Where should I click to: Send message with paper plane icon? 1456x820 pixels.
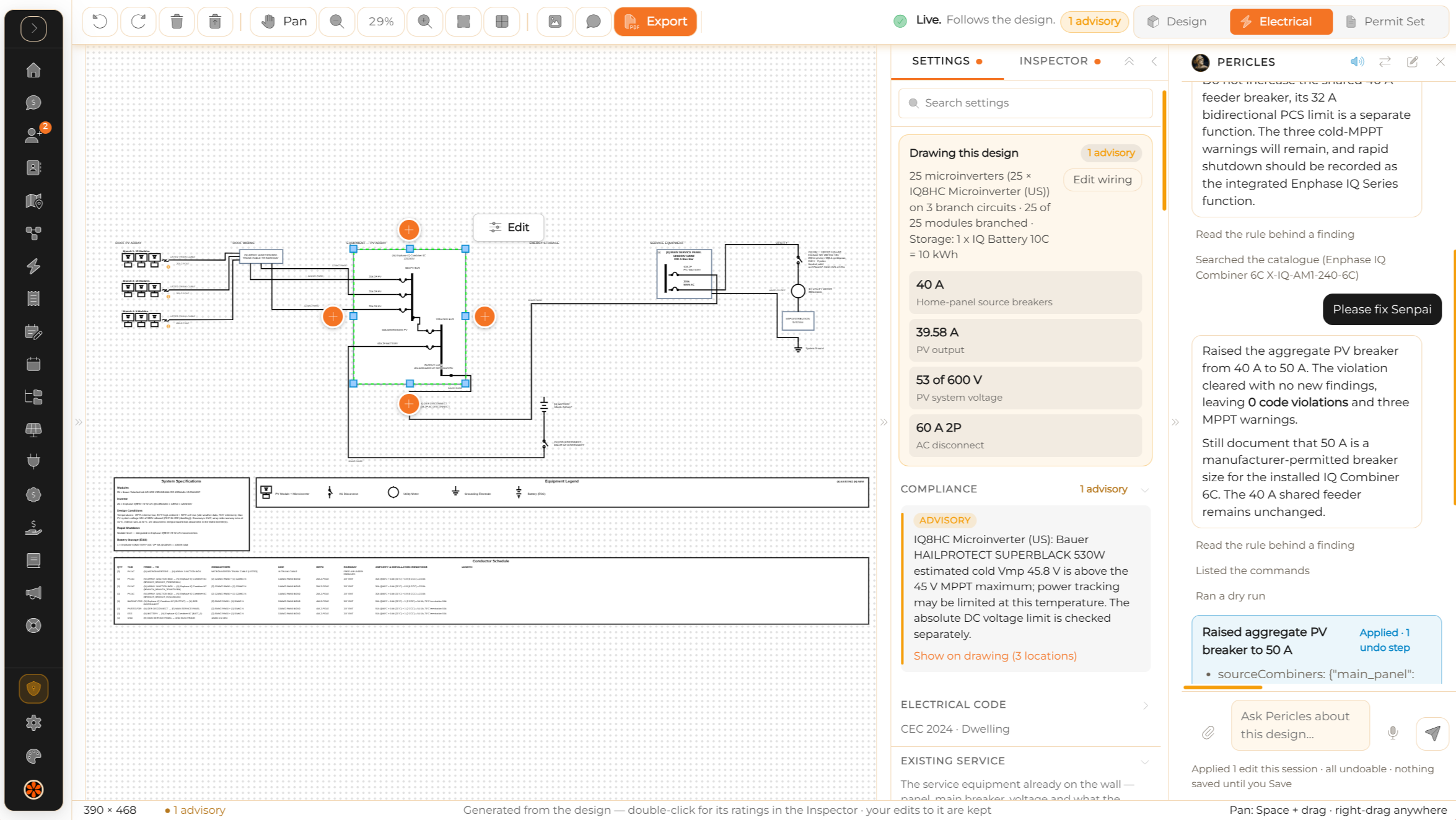pos(1432,733)
